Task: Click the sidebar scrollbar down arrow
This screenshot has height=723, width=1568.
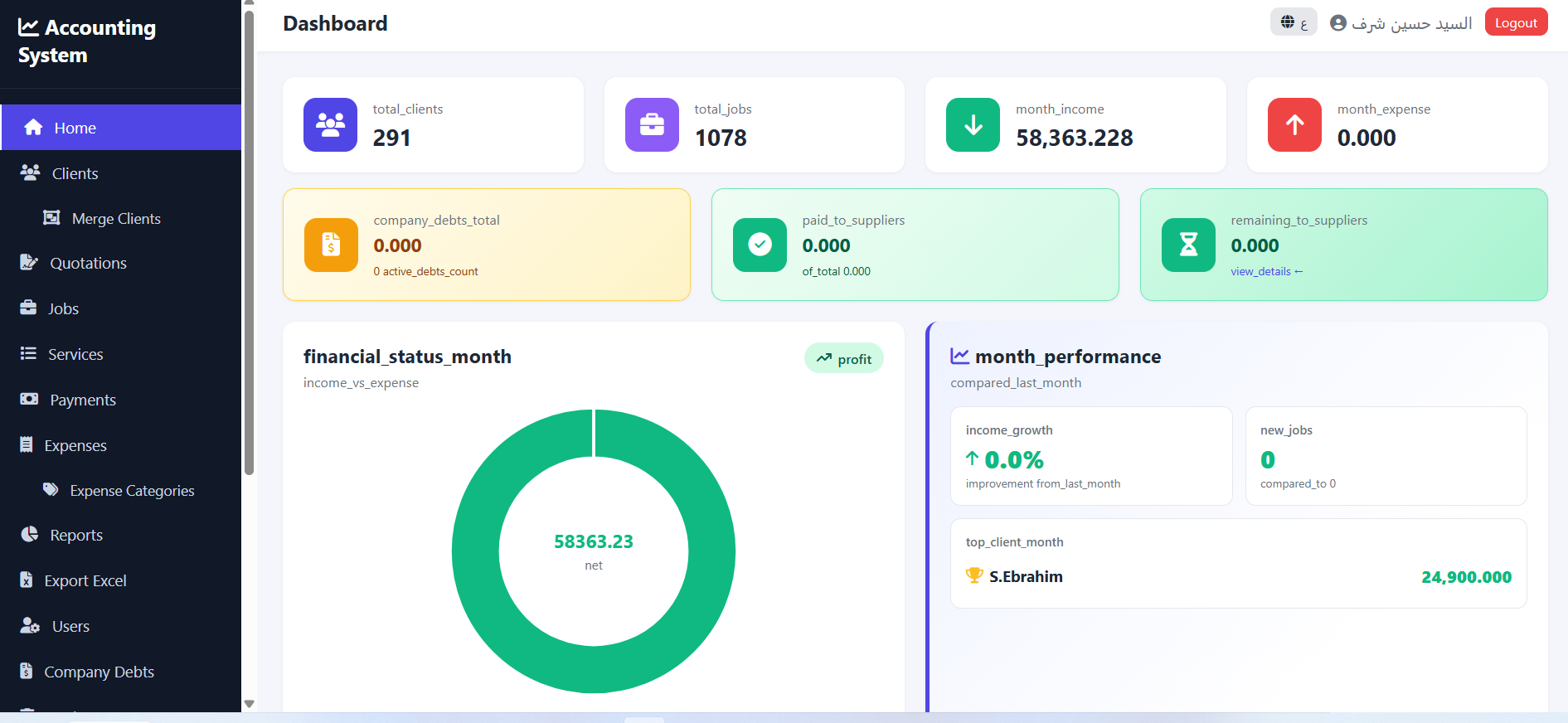Action: [x=249, y=704]
